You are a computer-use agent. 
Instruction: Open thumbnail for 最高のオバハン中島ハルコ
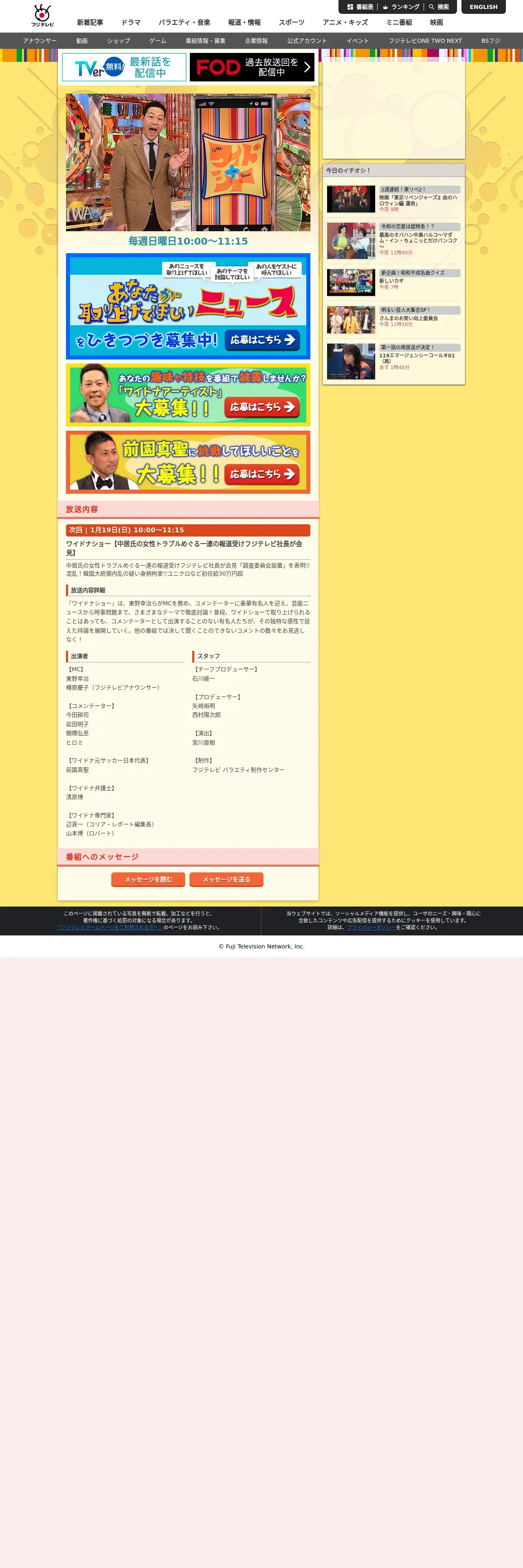[351, 241]
